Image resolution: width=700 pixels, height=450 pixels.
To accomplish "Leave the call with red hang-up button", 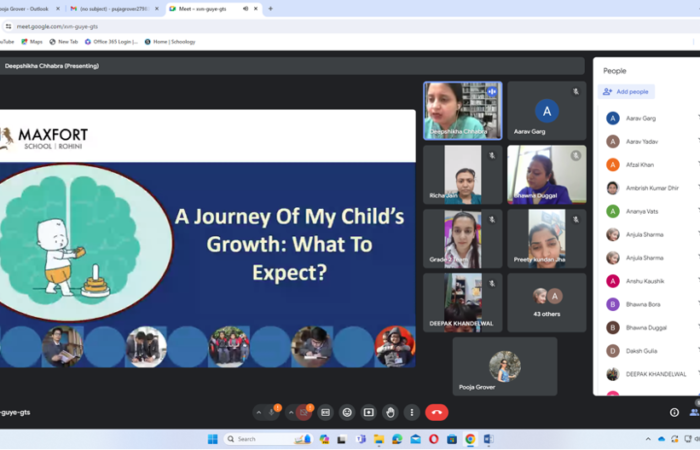I will click(x=436, y=412).
